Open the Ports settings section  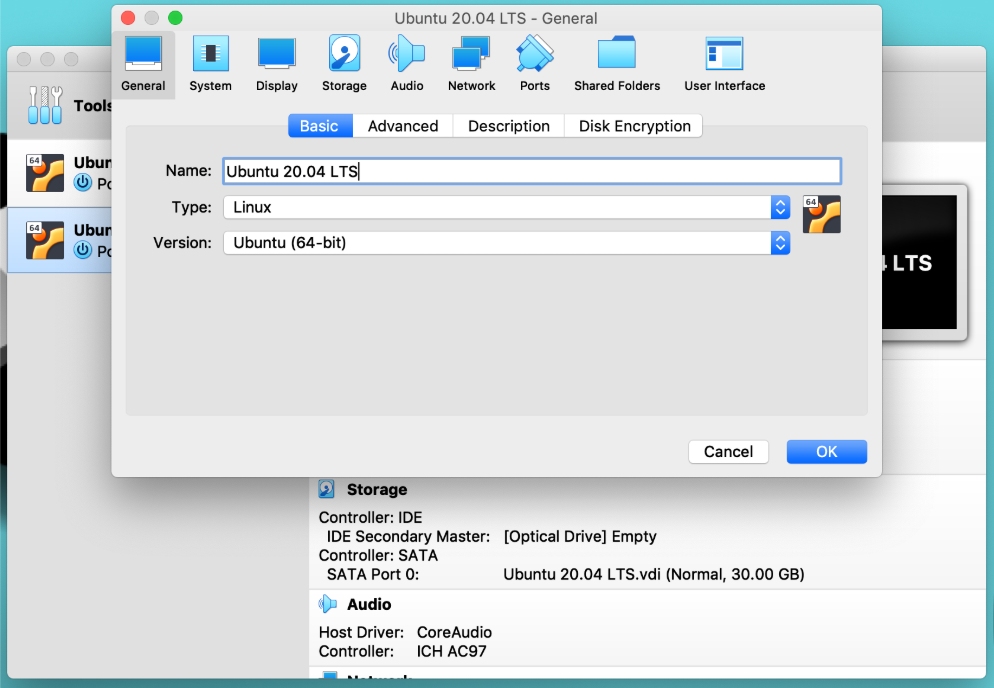[x=535, y=64]
